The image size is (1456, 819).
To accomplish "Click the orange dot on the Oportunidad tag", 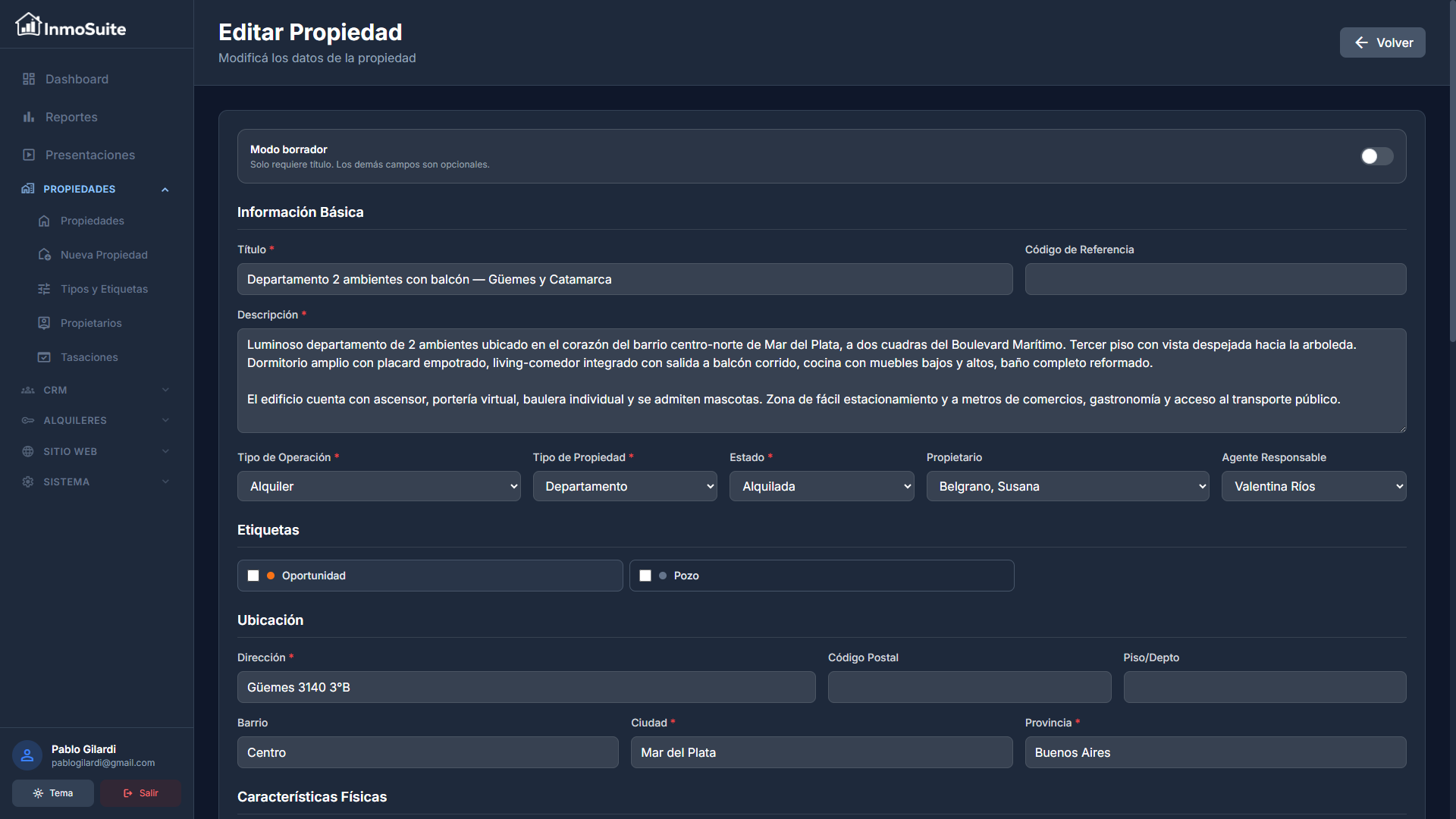I will [x=271, y=576].
